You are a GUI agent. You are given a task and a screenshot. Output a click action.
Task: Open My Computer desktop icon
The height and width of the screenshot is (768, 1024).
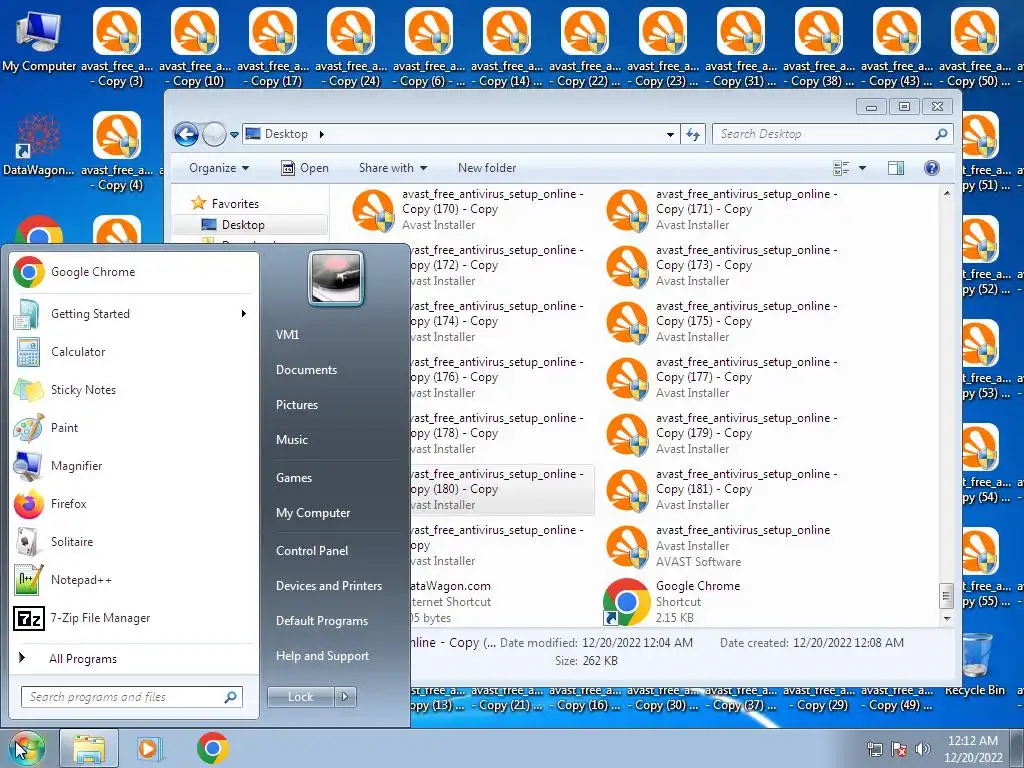pyautogui.click(x=39, y=40)
